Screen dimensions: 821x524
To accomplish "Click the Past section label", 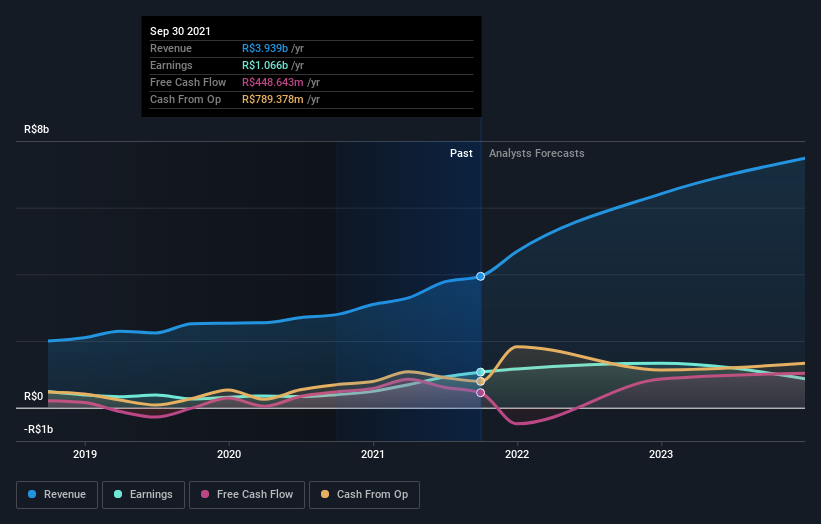I will tap(461, 153).
